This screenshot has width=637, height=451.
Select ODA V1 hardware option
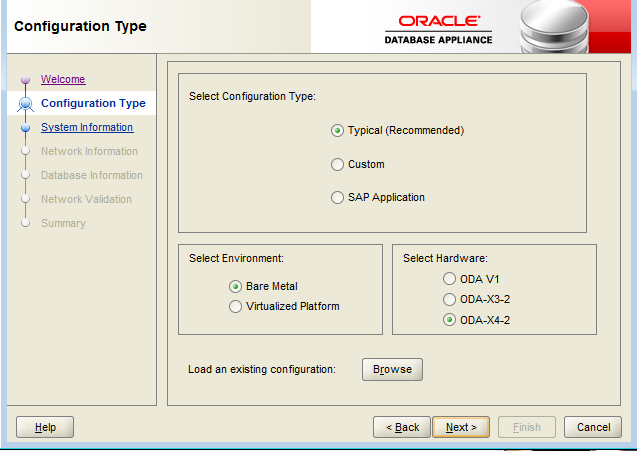(449, 279)
